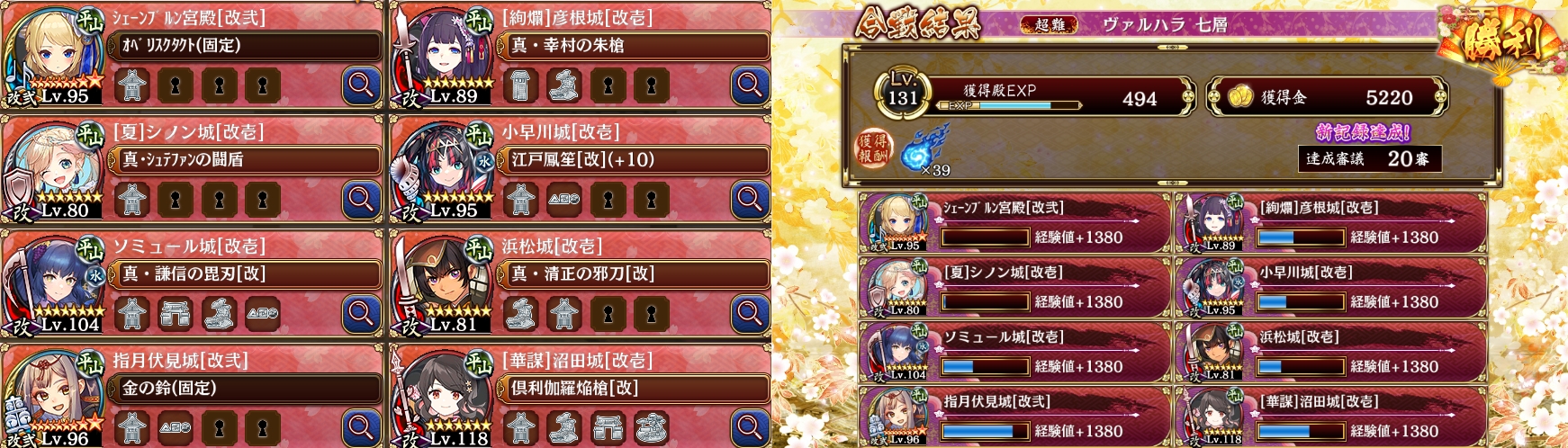Screen dimensions: 1568x448
Task: Inspect 浜松城[改壱] with the magnifier icon
Action: [750, 314]
